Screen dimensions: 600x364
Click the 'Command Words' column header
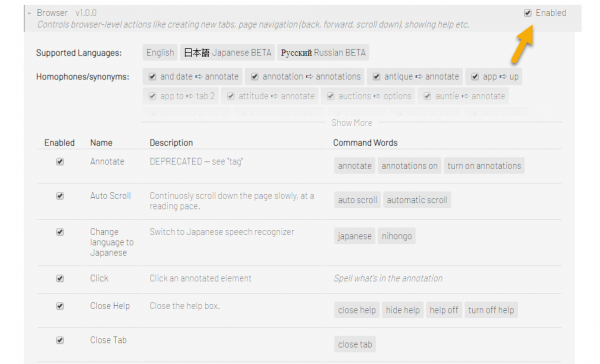[365, 143]
